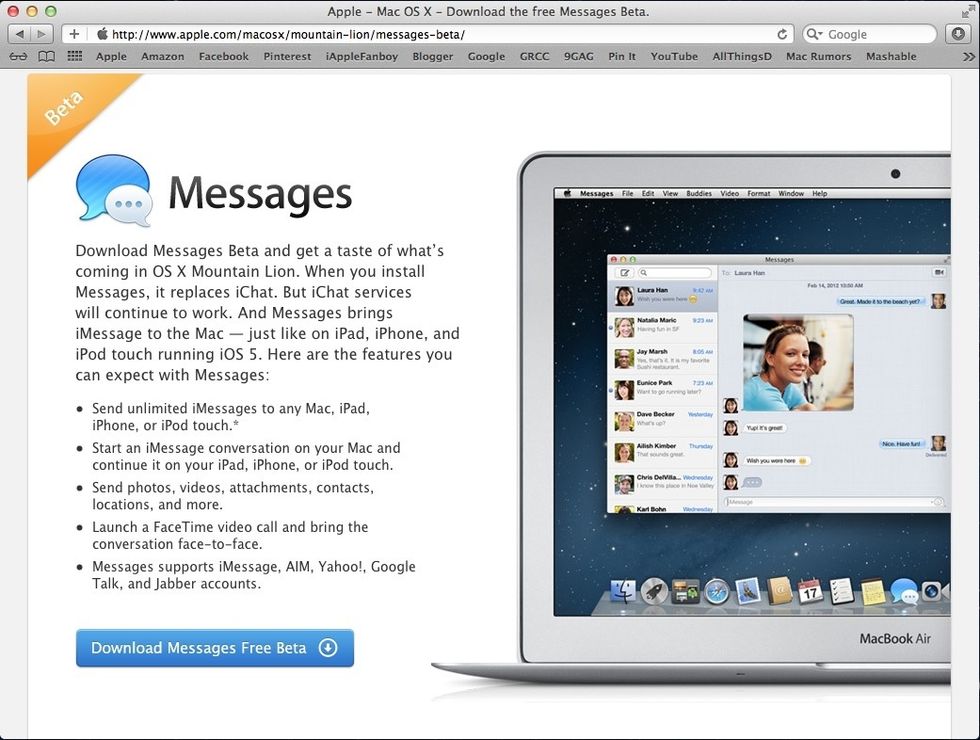
Task: Click the reload icon in the address bar
Action: pyautogui.click(x=782, y=33)
